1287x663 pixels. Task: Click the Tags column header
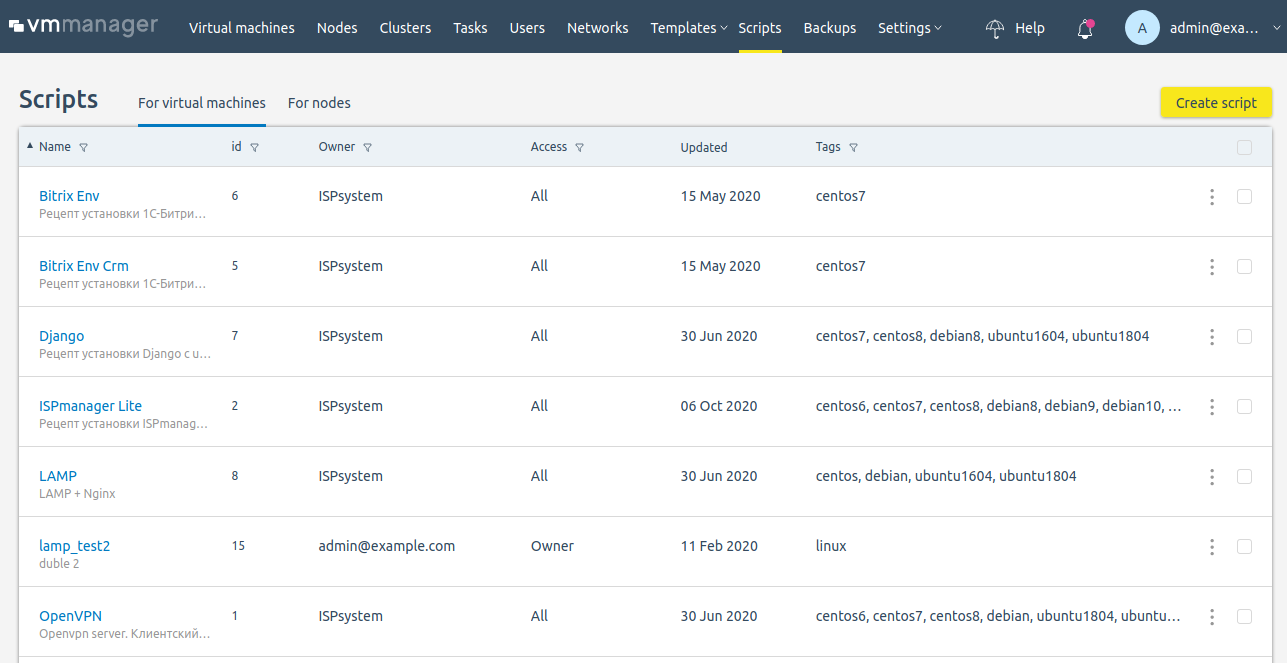pos(828,147)
